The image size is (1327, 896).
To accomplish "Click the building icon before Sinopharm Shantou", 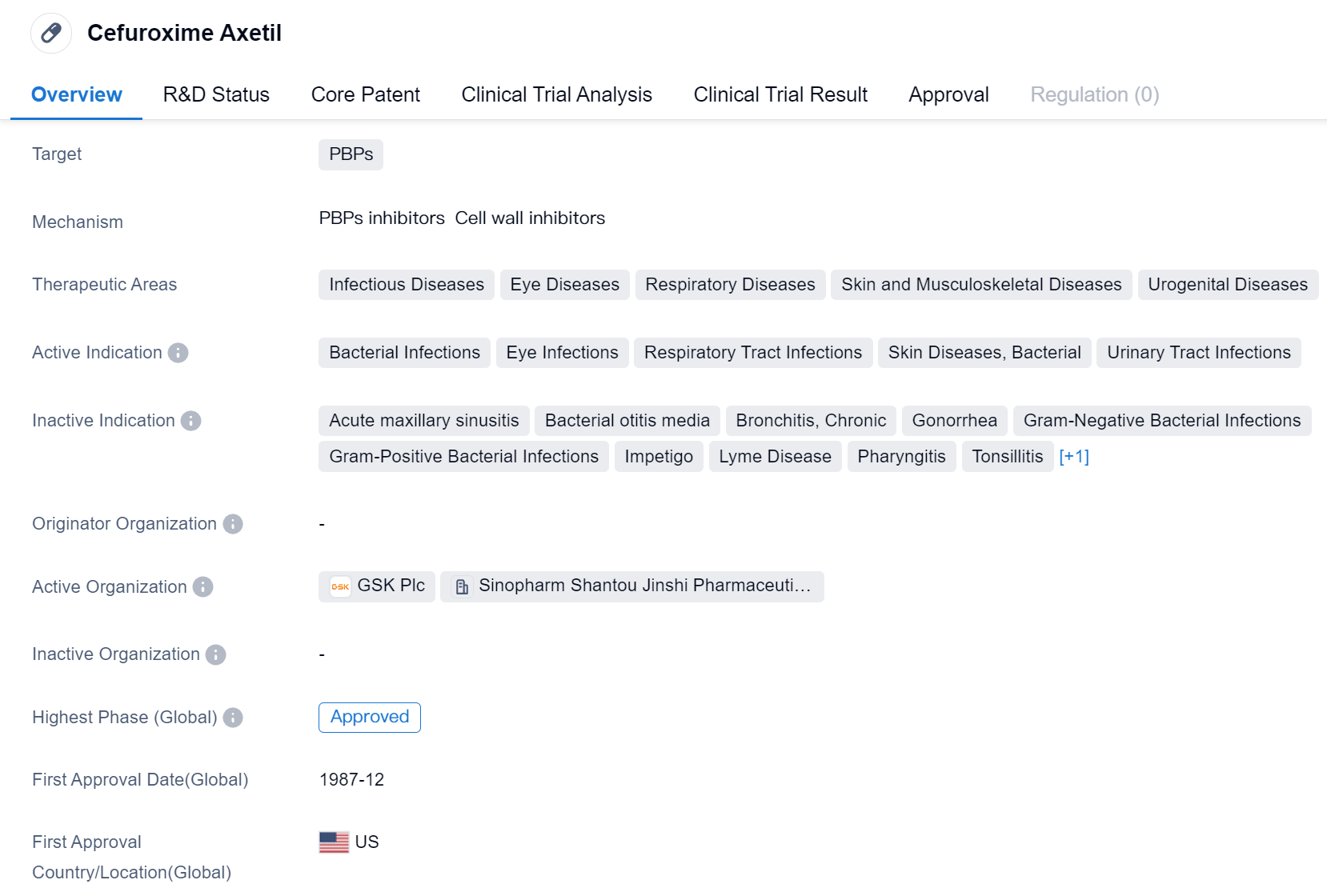I will coord(462,586).
